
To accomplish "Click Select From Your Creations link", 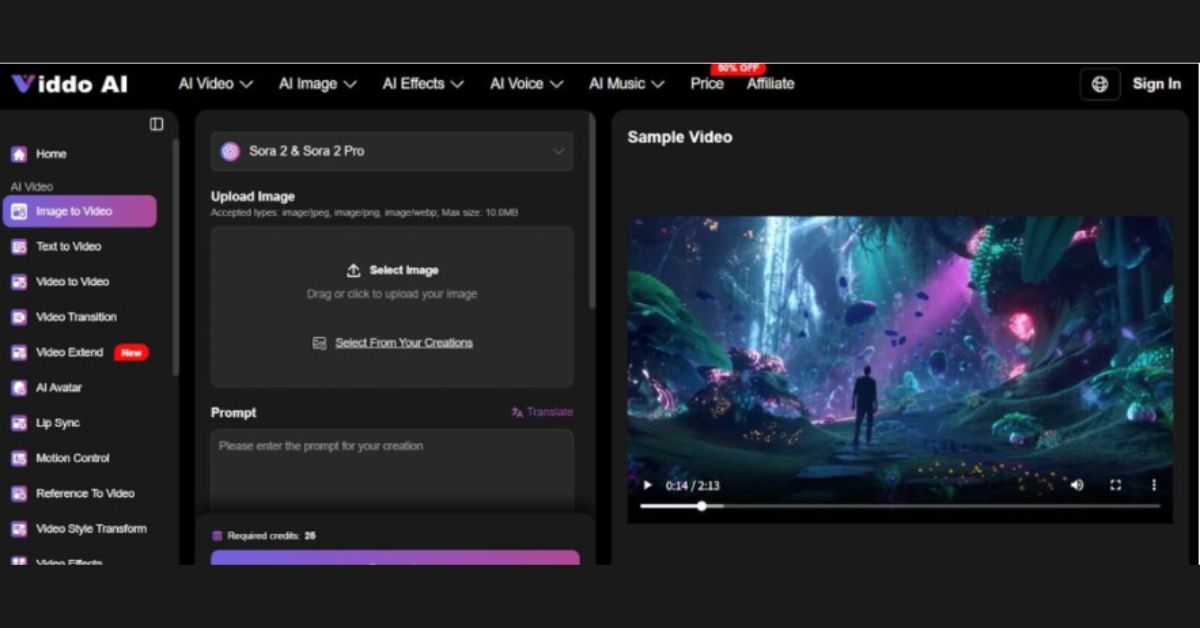I will point(403,343).
